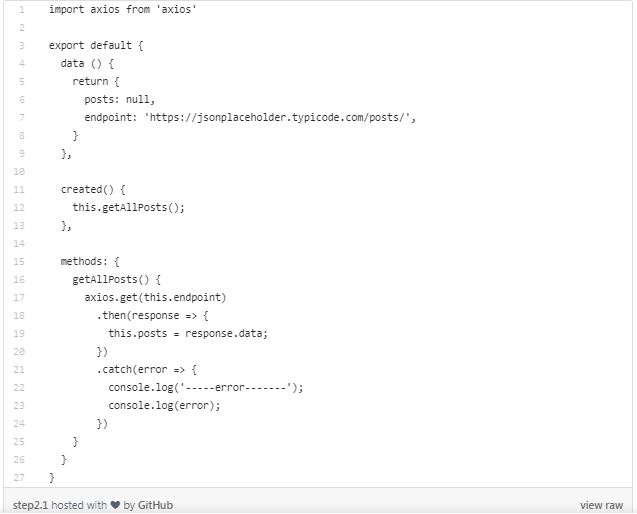Image resolution: width=637 pixels, height=514 pixels.
Task: Click line number 15
Action: tap(20, 261)
